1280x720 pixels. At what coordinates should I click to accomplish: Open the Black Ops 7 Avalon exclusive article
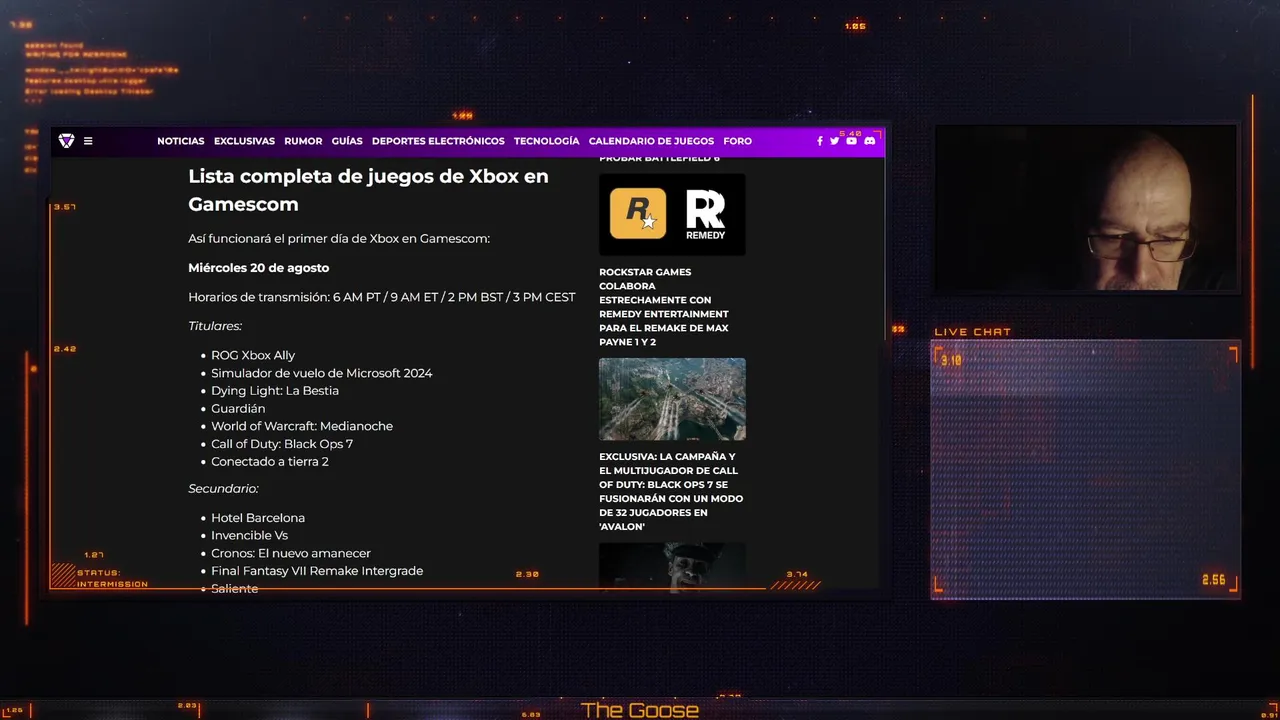(671, 491)
